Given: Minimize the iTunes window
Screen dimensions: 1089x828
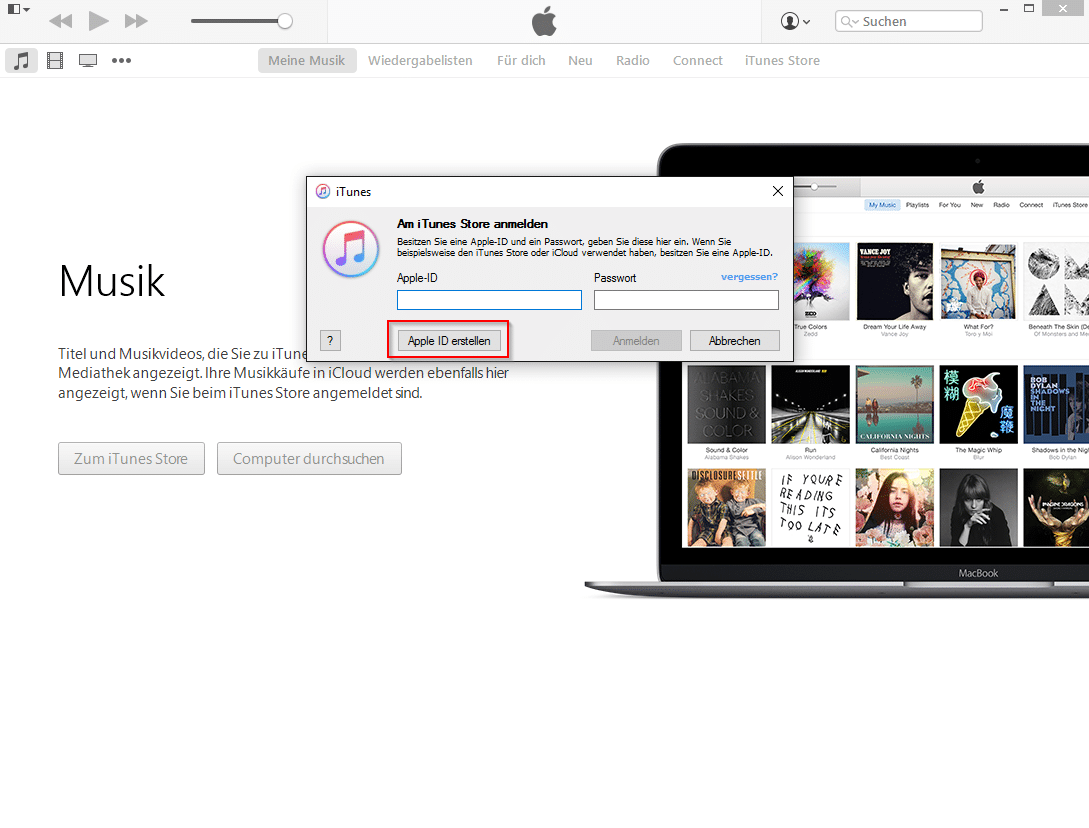Looking at the screenshot, I should (x=1004, y=9).
